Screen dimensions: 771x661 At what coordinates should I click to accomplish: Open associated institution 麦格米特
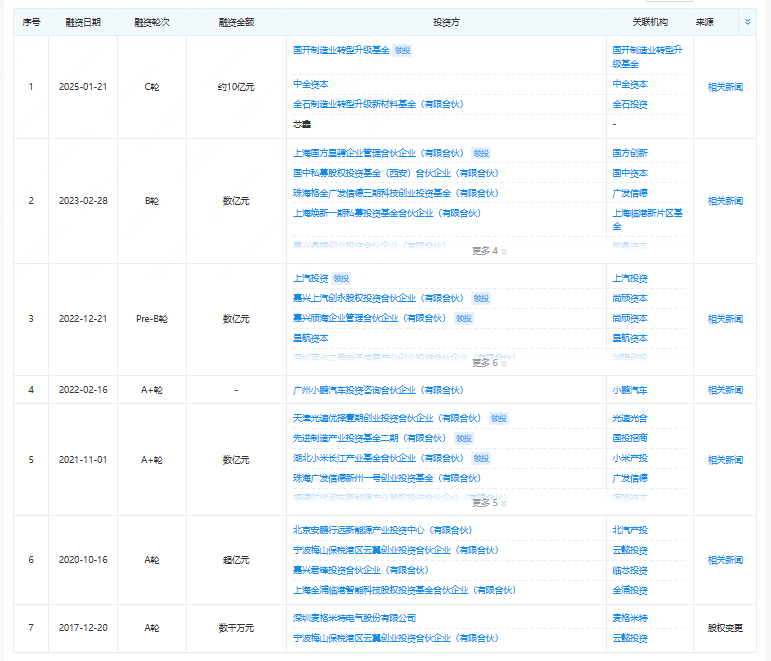[630, 618]
